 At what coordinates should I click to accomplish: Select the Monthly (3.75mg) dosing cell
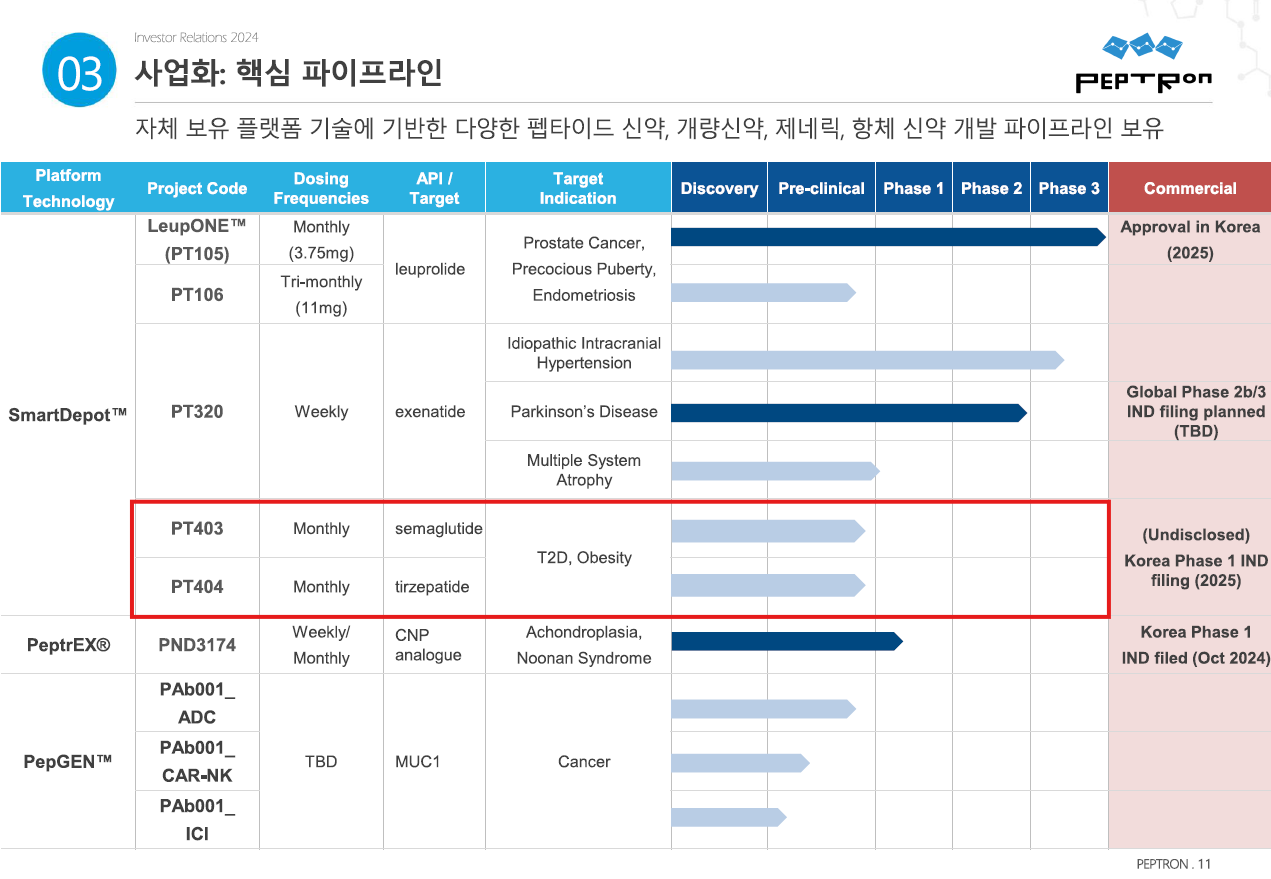pos(321,240)
